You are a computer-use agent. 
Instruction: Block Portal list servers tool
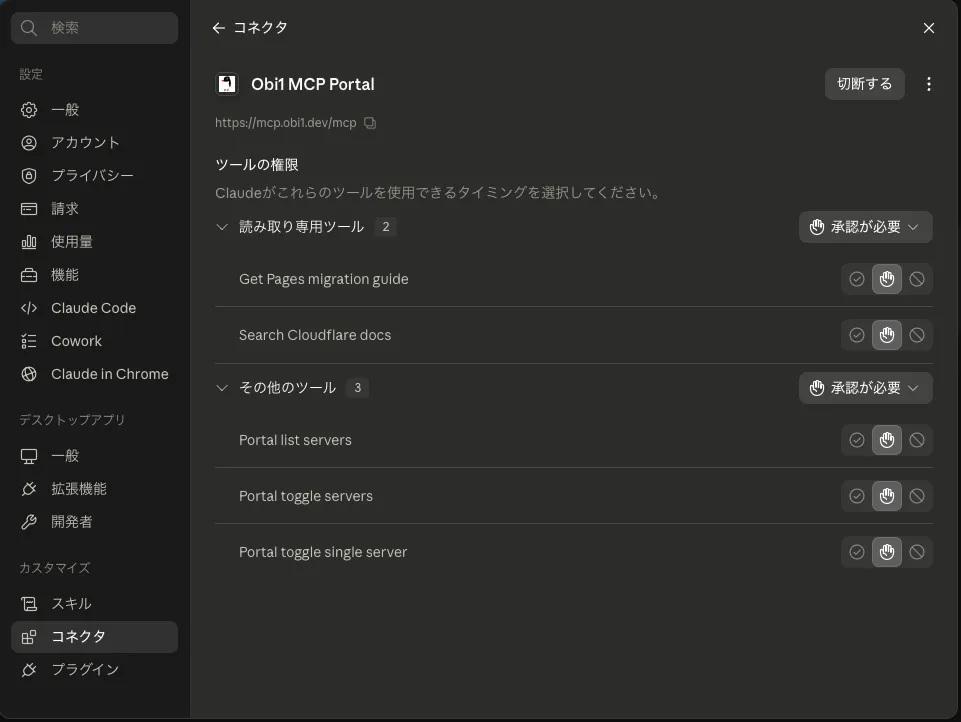pyautogui.click(x=917, y=440)
